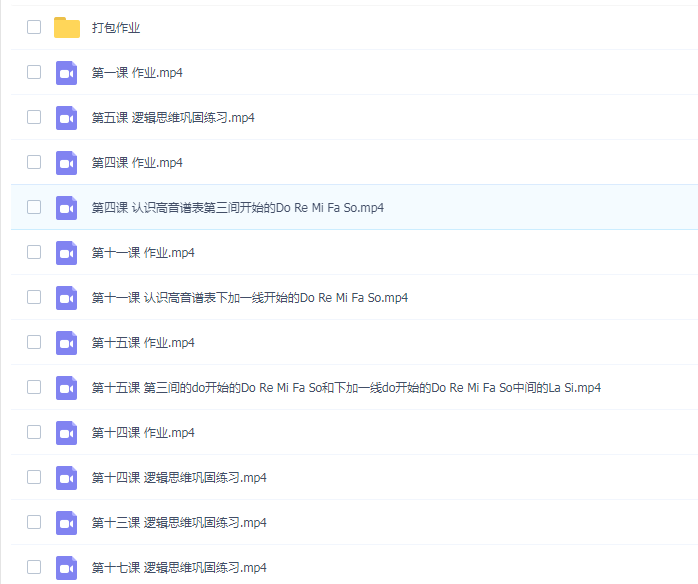Select checkbox for 第十五课 作业.mp4
698x584 pixels.
[x=34, y=341]
